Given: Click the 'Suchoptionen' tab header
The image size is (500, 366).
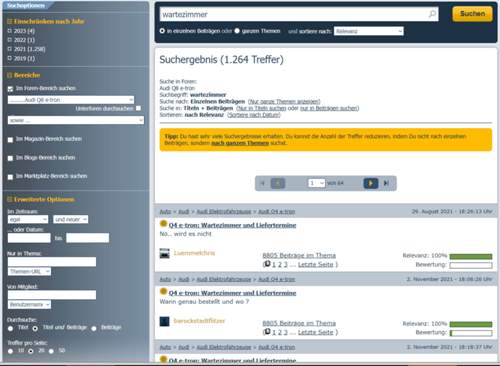Looking at the screenshot, I should (x=26, y=6).
